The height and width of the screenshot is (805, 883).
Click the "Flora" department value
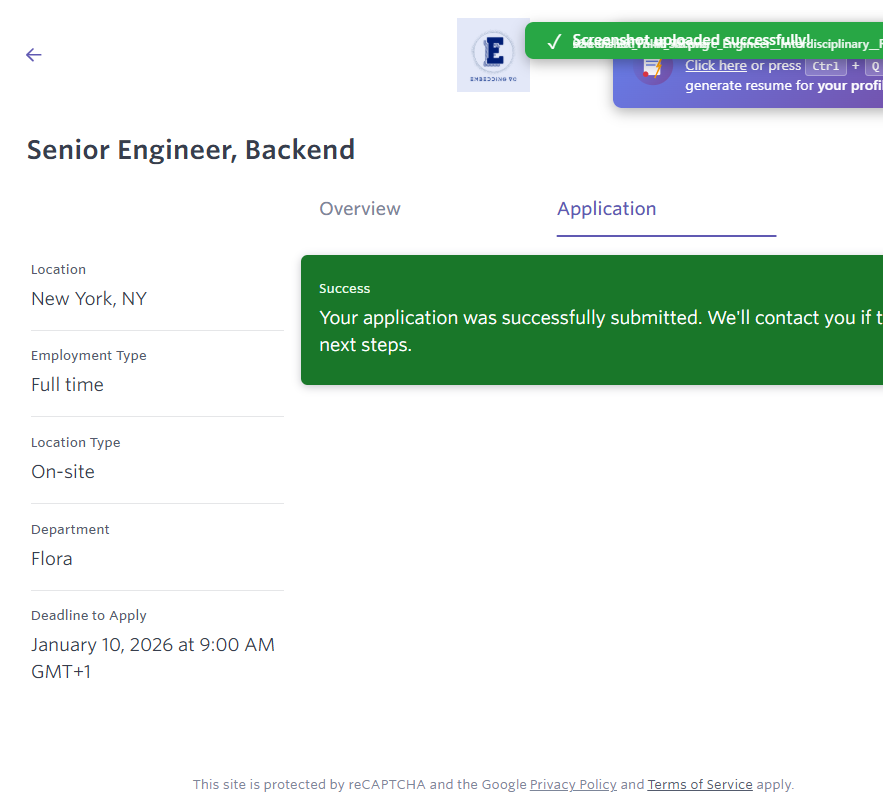[x=52, y=559]
